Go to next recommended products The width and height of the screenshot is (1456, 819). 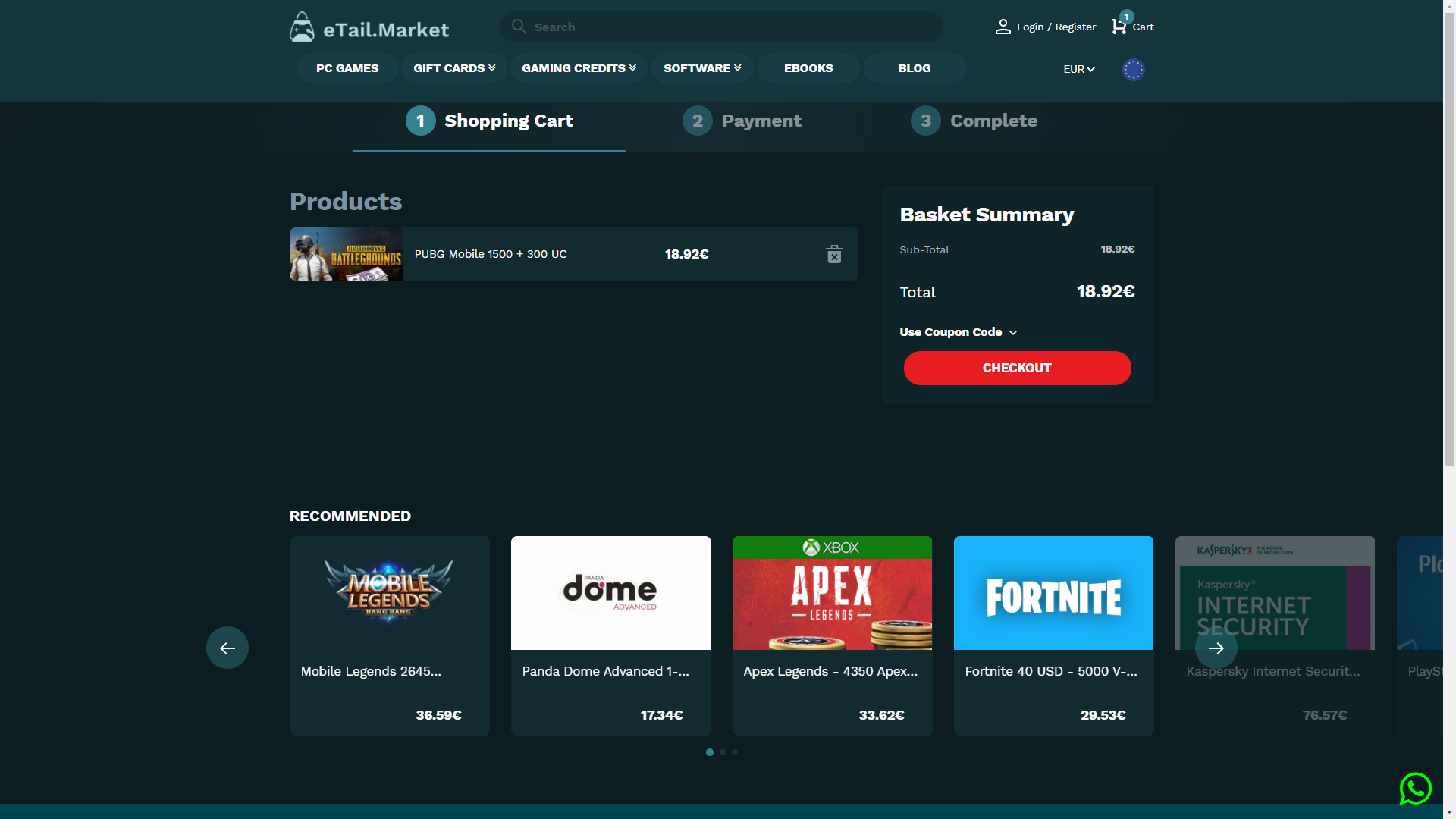(1216, 648)
